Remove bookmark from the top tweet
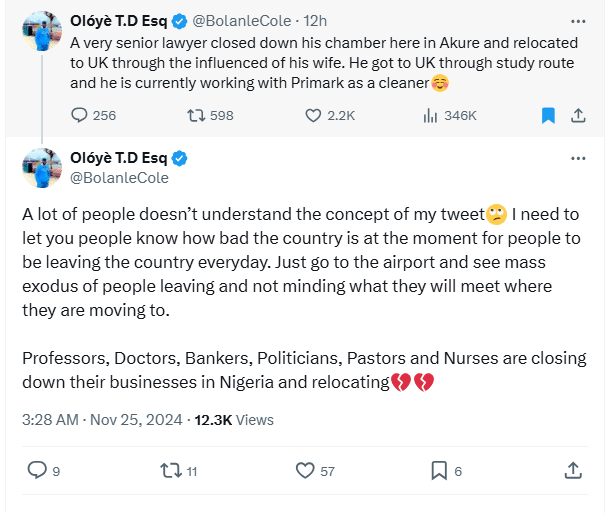This screenshot has height=513, width=609. [548, 116]
